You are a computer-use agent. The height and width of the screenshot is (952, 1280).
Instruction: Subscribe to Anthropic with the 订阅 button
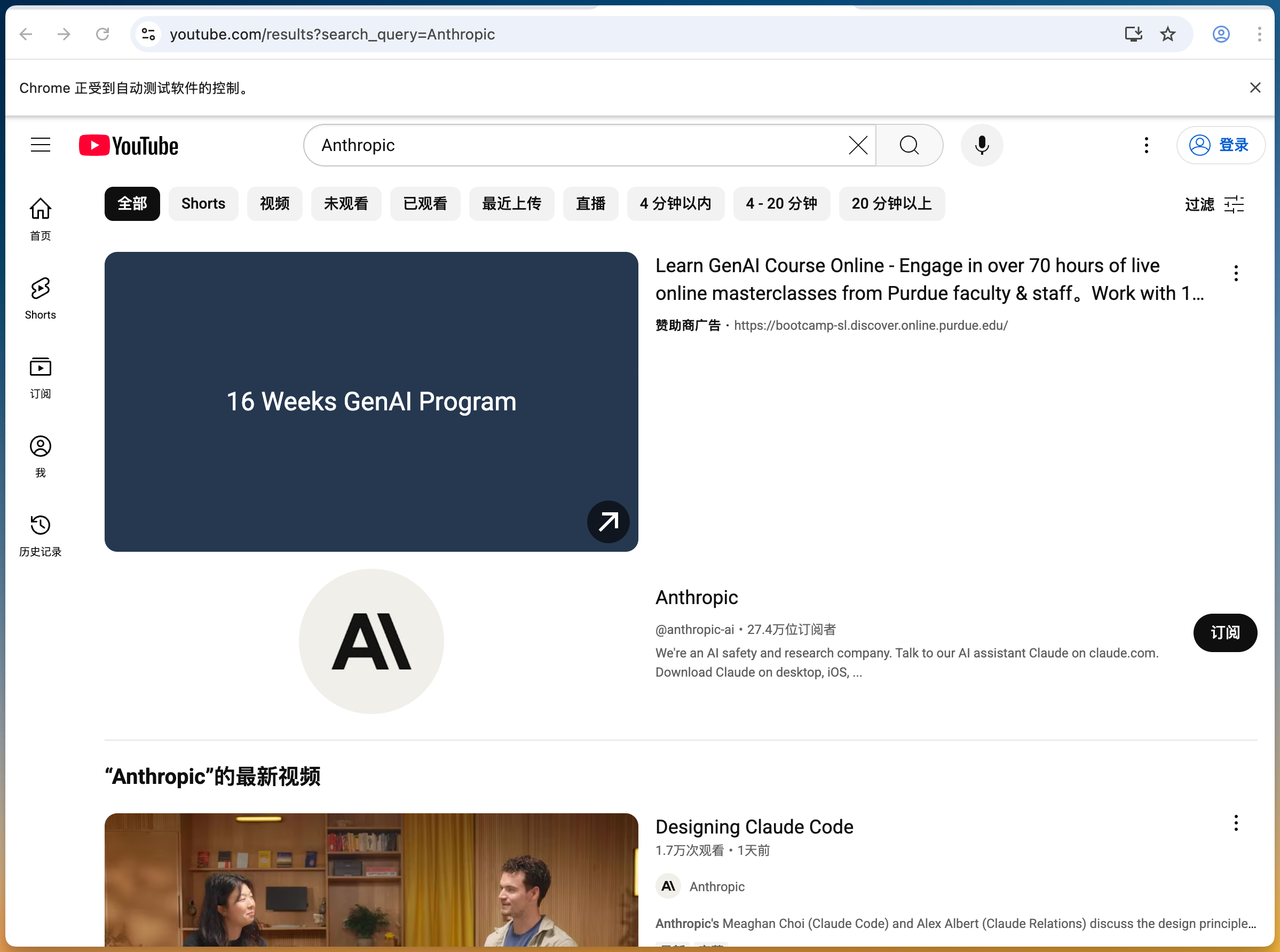(1225, 633)
